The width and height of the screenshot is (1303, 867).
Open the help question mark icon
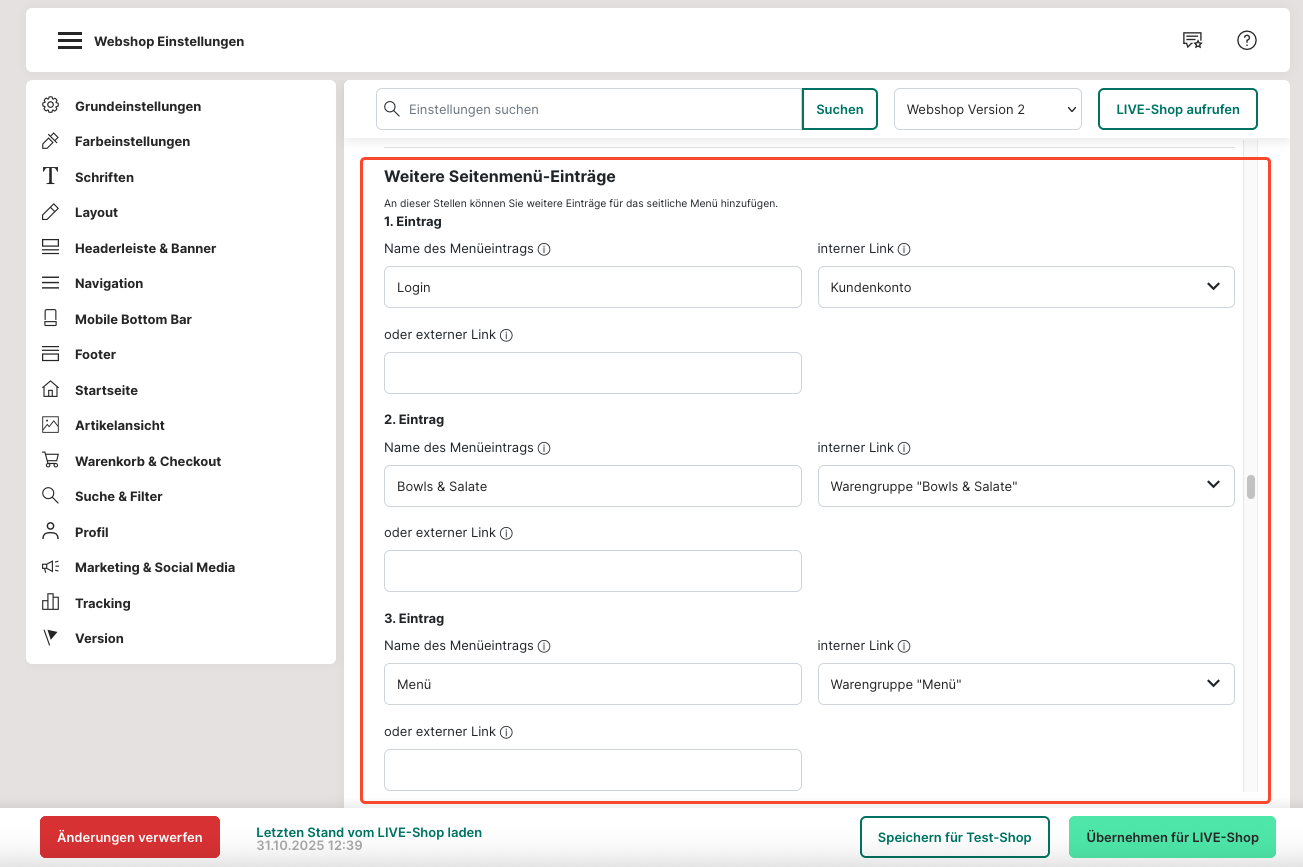(x=1246, y=40)
